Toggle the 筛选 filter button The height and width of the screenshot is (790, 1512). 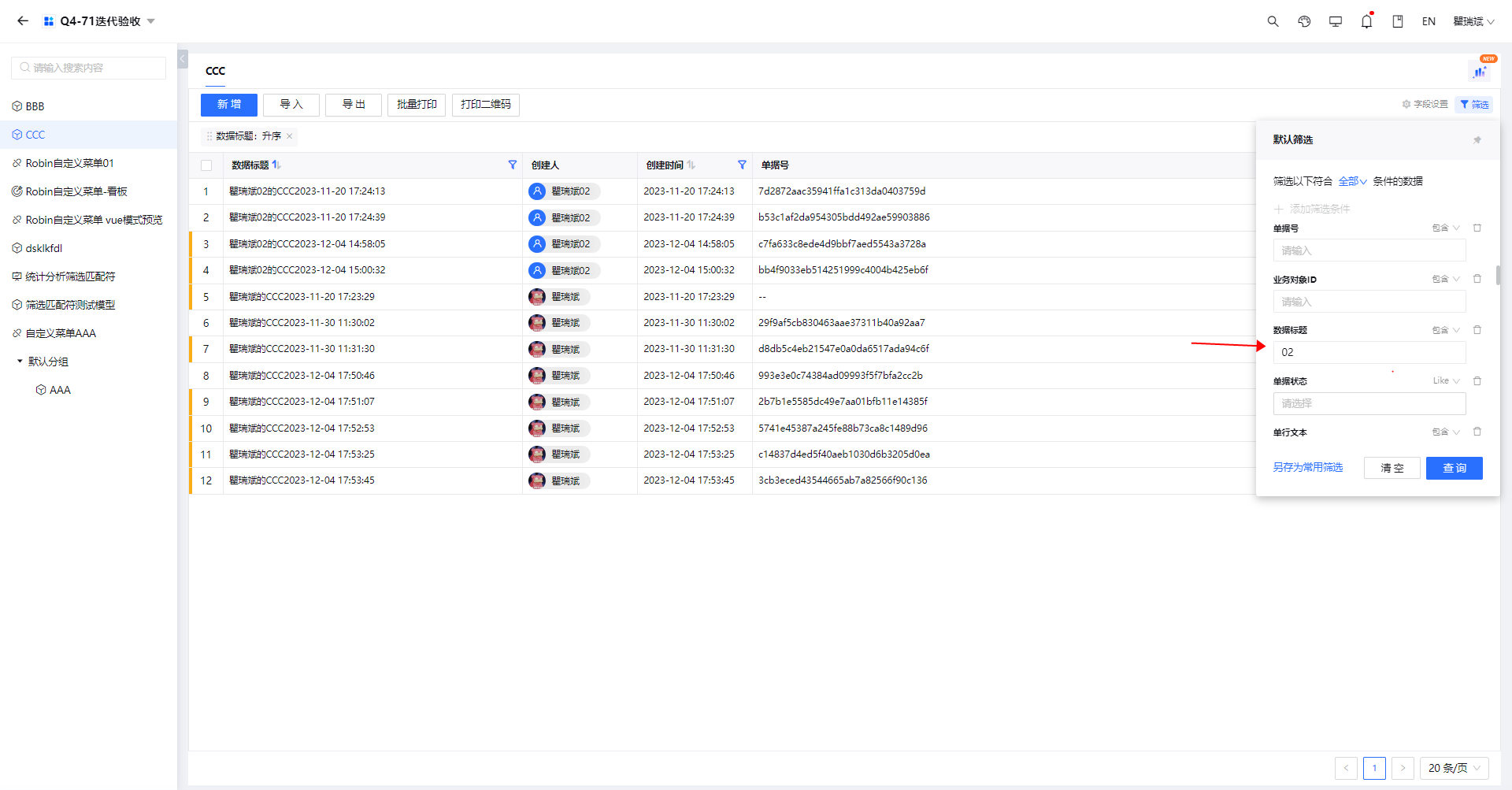click(x=1474, y=104)
